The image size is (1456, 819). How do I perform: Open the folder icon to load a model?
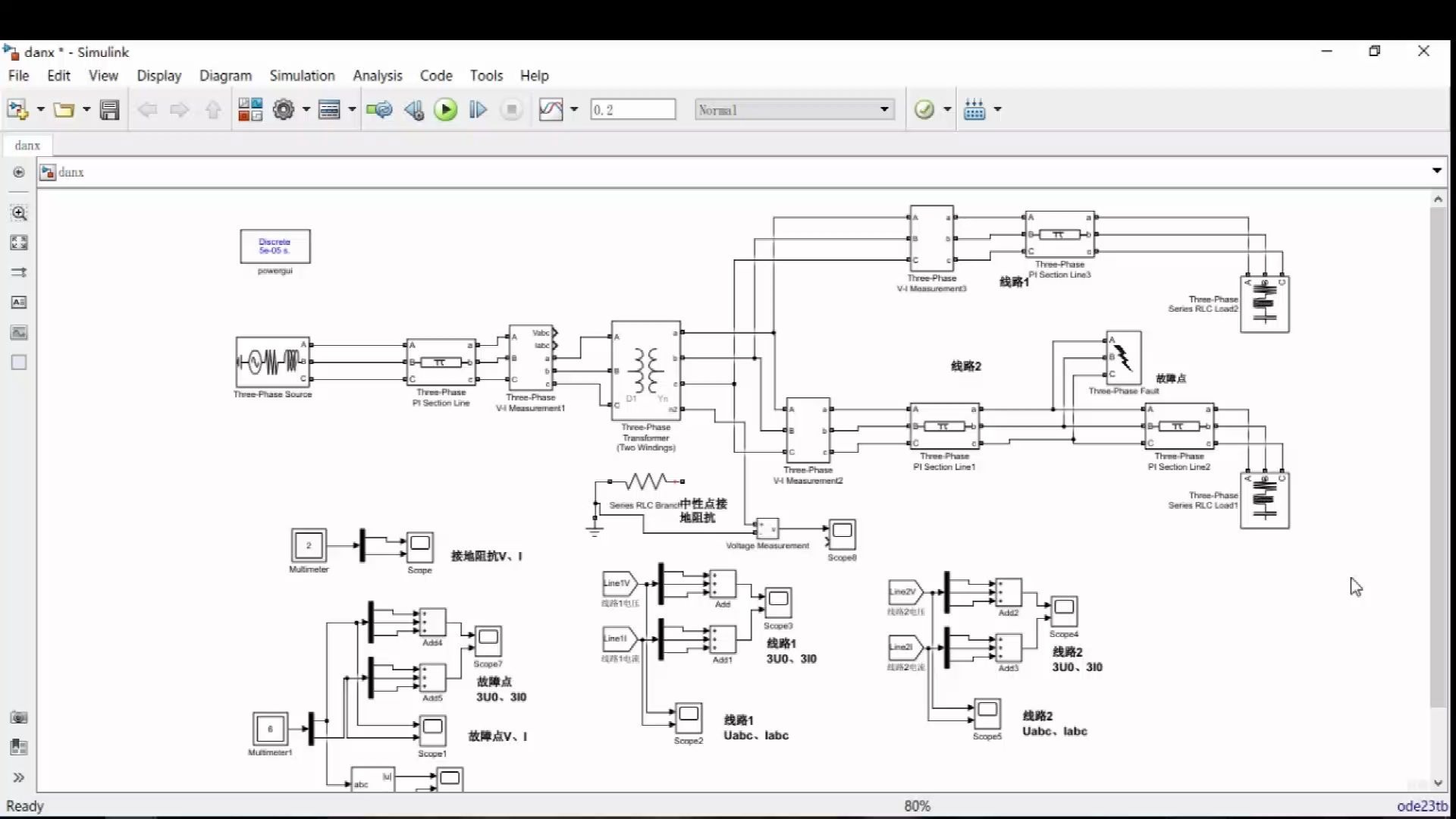click(64, 110)
